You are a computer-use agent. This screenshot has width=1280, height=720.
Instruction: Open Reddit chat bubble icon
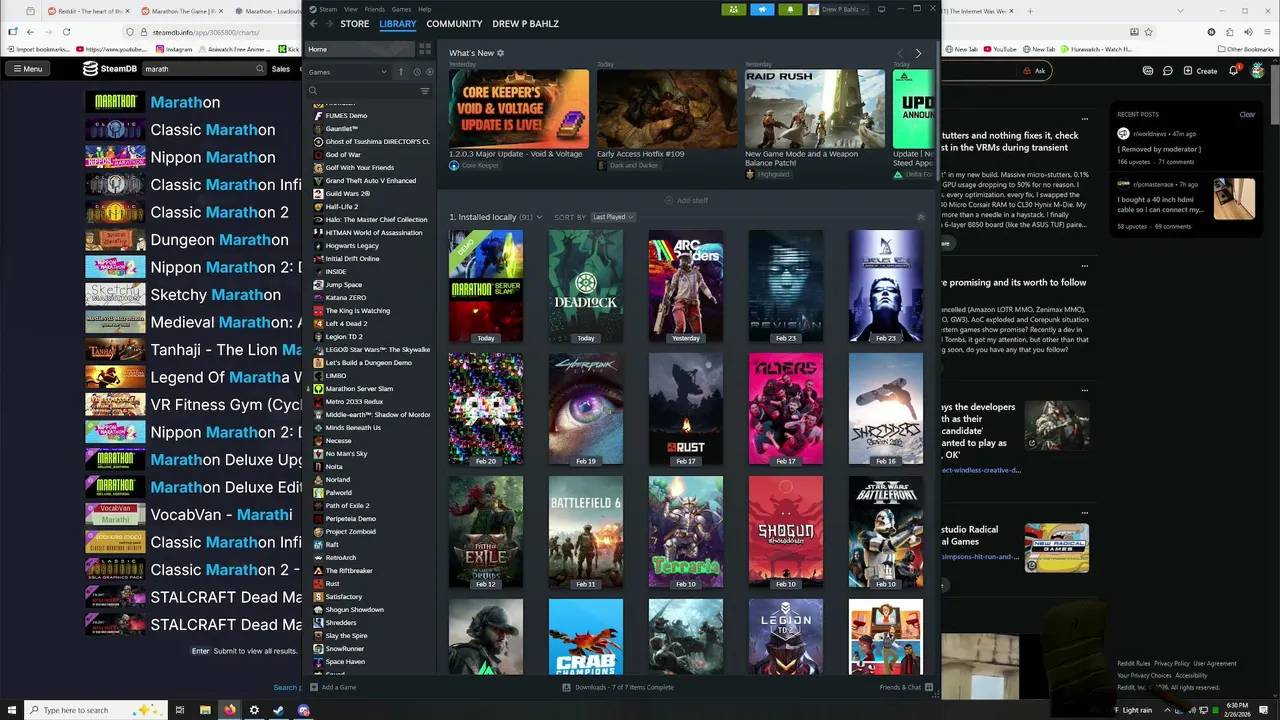click(x=1167, y=71)
